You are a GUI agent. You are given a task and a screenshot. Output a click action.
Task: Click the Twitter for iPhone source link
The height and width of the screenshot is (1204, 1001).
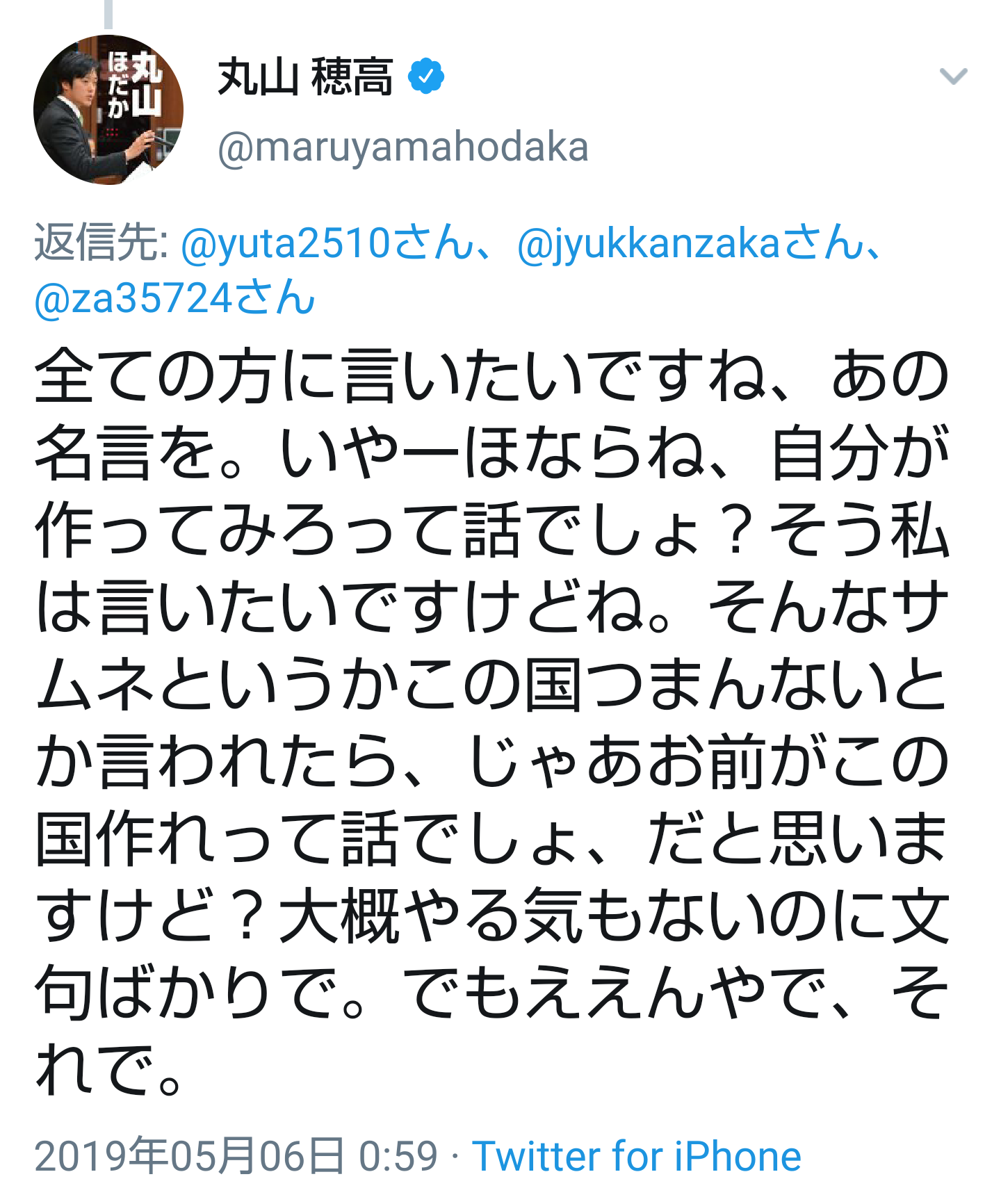pyautogui.click(x=637, y=1156)
